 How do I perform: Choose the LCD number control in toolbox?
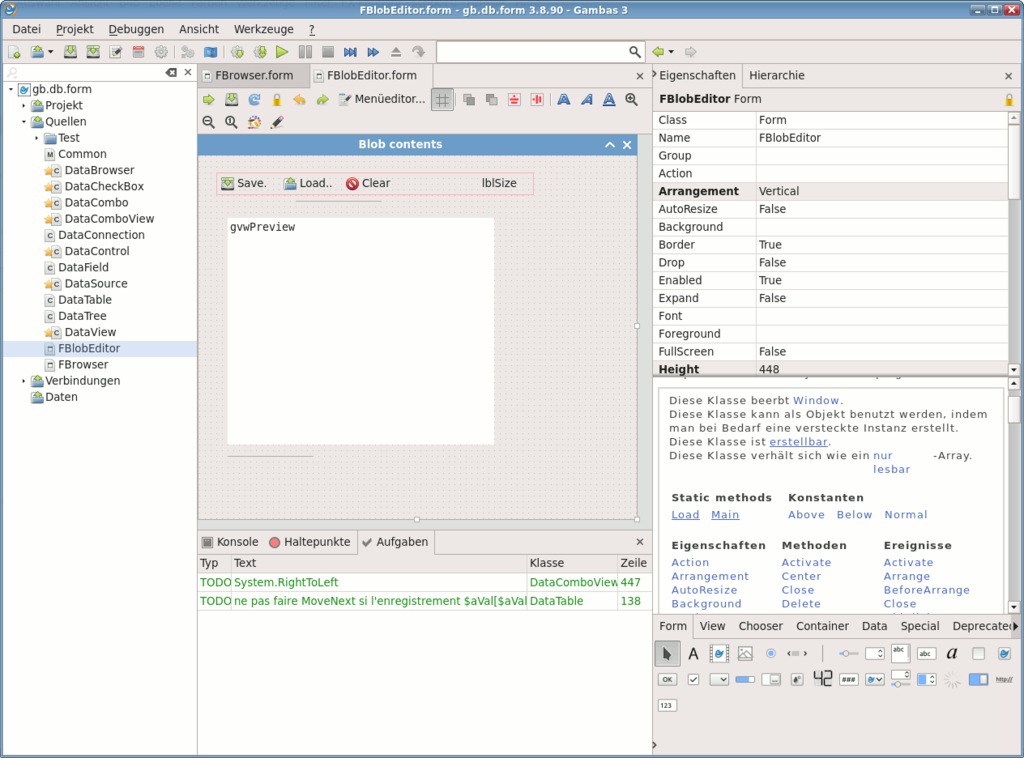pos(822,680)
